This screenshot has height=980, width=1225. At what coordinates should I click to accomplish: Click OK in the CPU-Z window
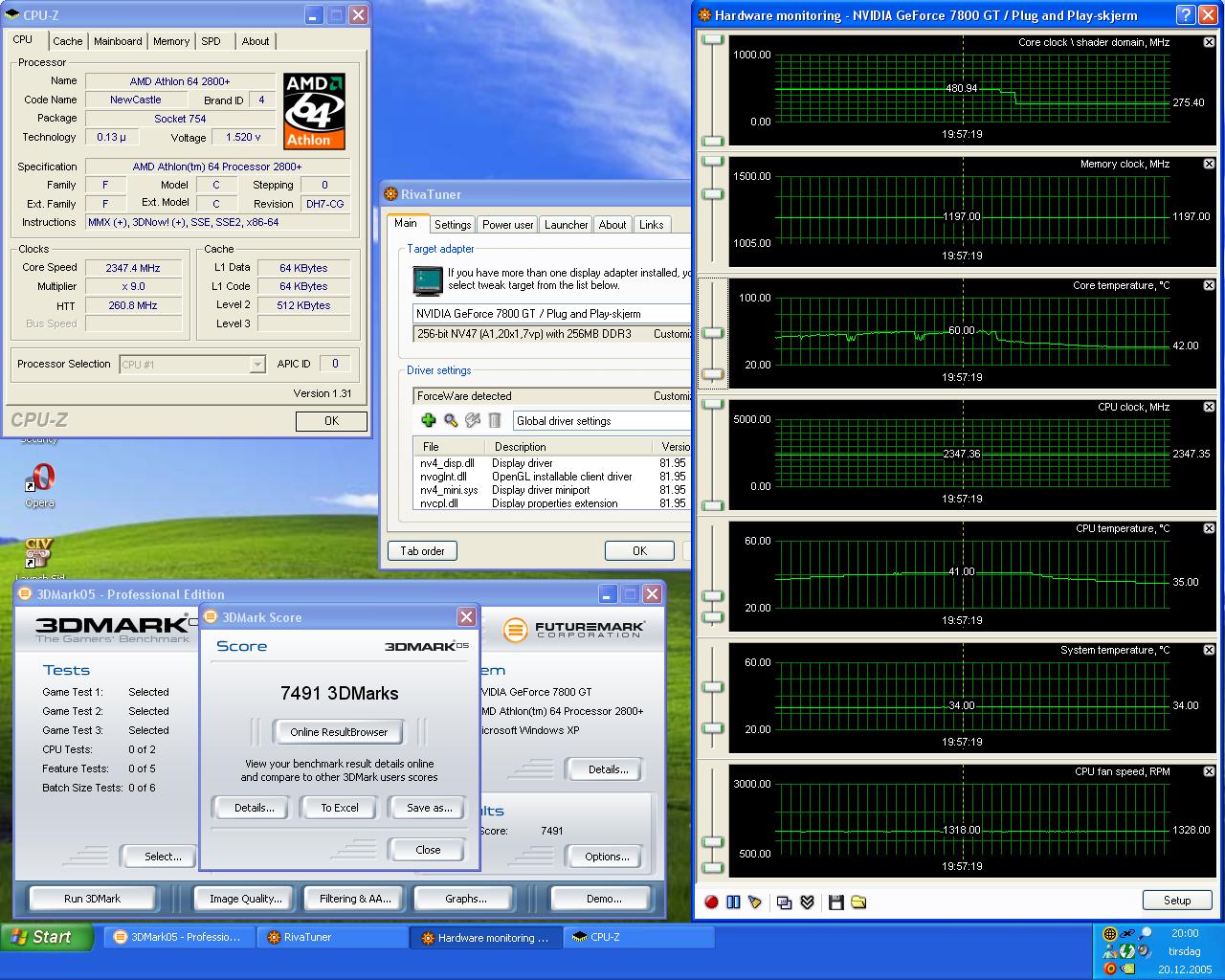pos(331,421)
